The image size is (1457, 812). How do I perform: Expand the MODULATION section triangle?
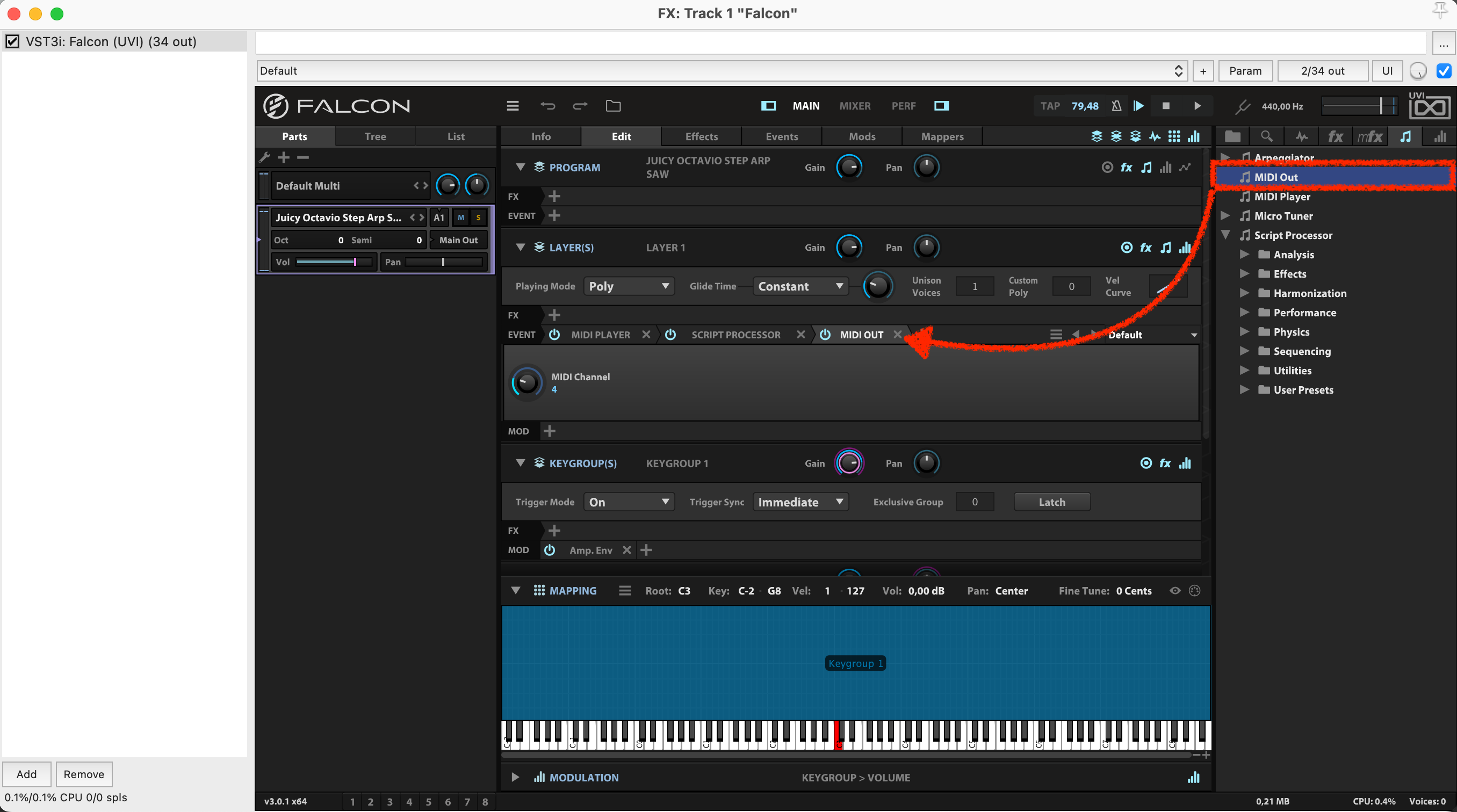515,777
